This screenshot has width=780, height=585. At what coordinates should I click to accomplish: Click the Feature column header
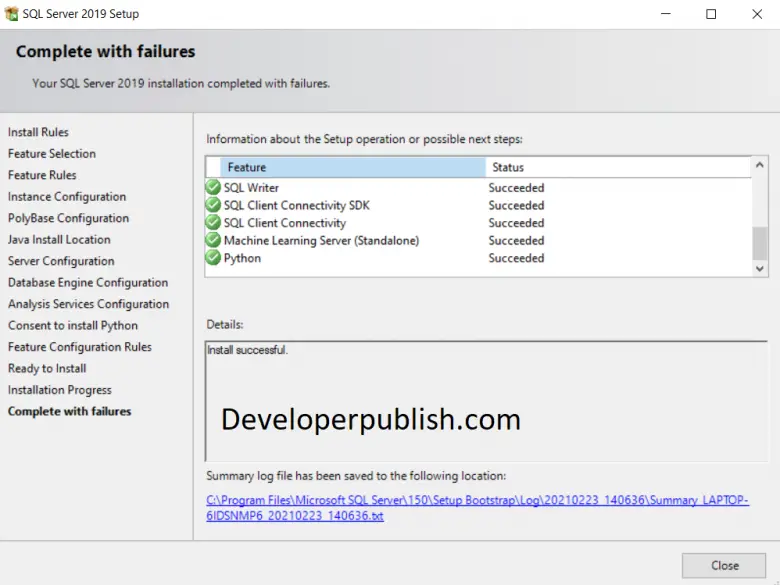[353, 167]
